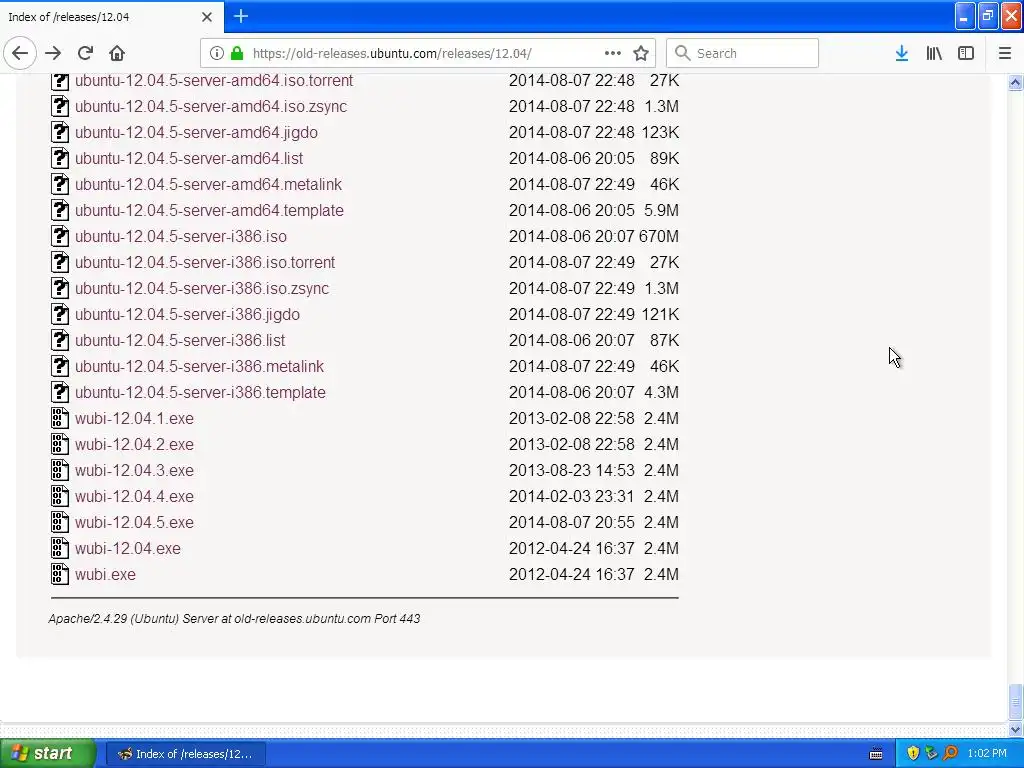Bookmark this page with the star
The height and width of the screenshot is (768, 1024).
click(x=641, y=54)
